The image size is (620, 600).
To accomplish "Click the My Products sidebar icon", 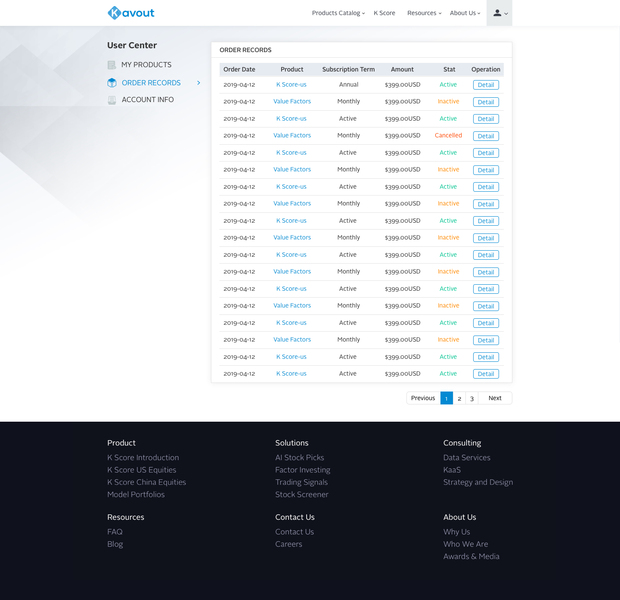I will pyautogui.click(x=112, y=65).
